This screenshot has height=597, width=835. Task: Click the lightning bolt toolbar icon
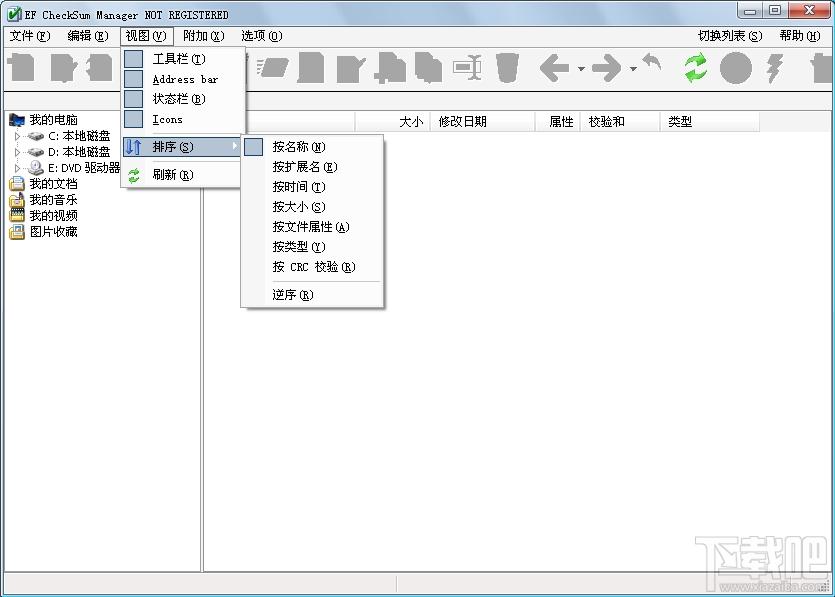pos(775,68)
